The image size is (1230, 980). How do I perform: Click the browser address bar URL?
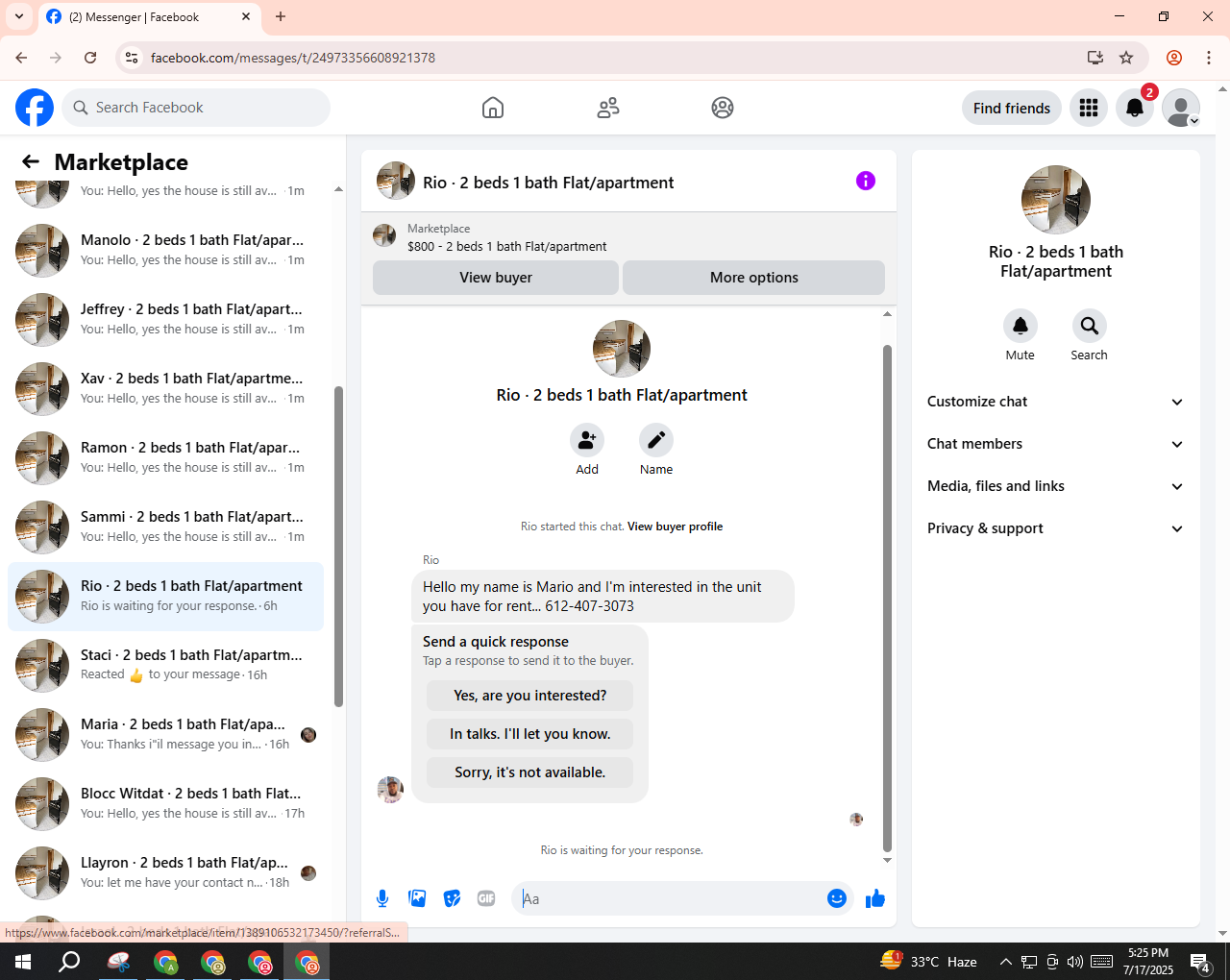click(x=293, y=58)
